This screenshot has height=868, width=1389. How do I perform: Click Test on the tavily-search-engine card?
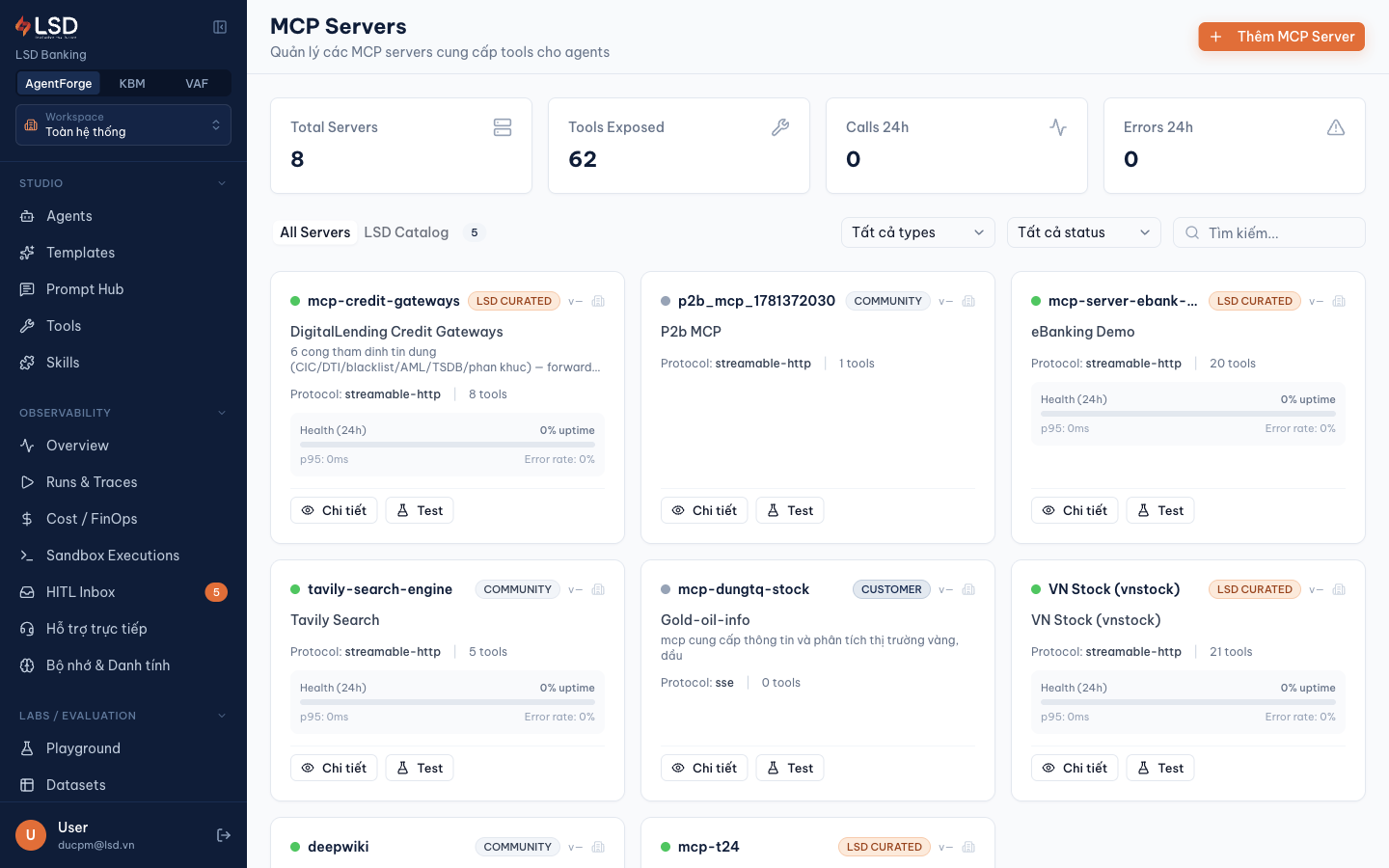pos(420,768)
